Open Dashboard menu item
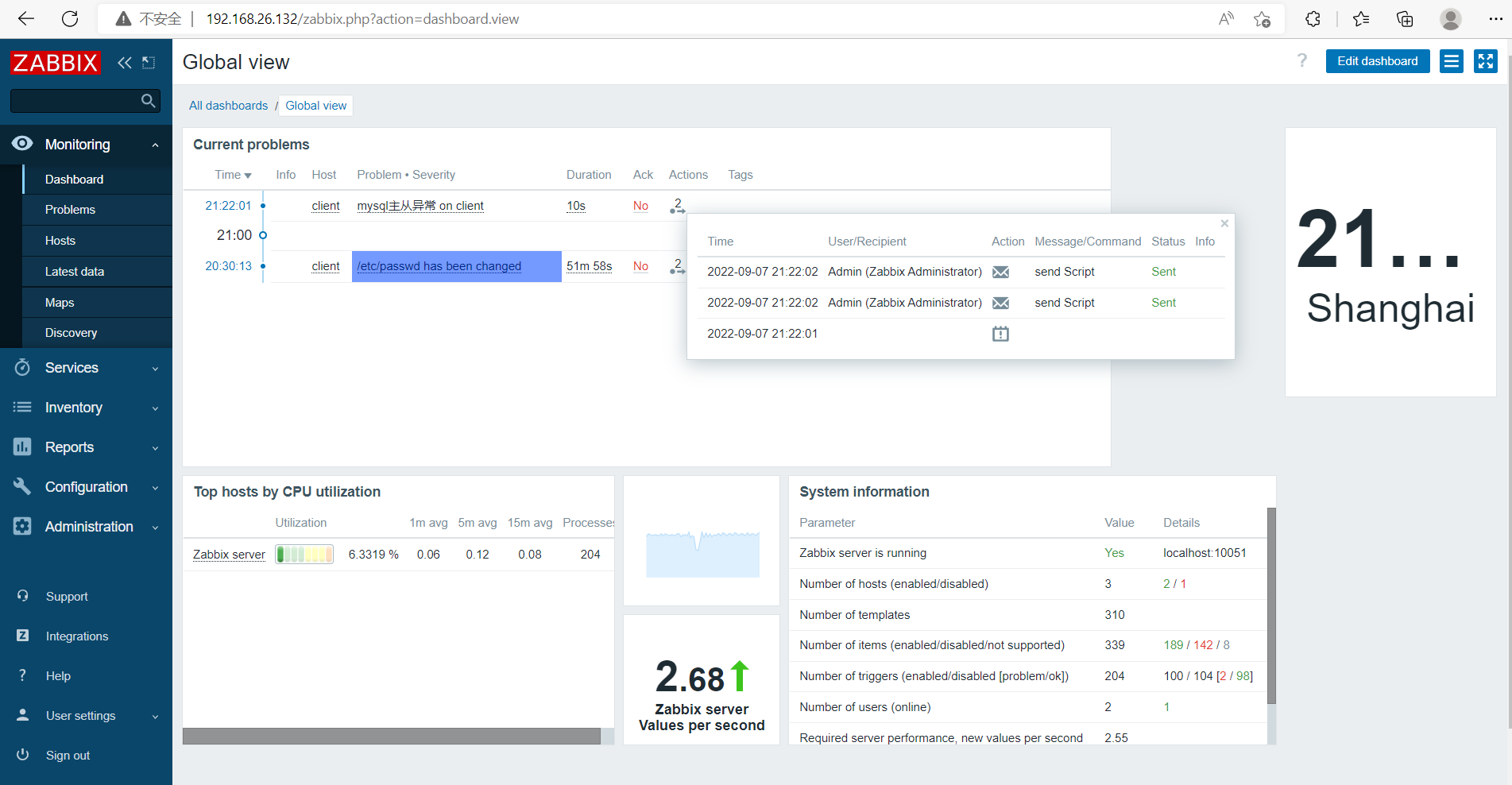Image resolution: width=1512 pixels, height=785 pixels. (74, 180)
